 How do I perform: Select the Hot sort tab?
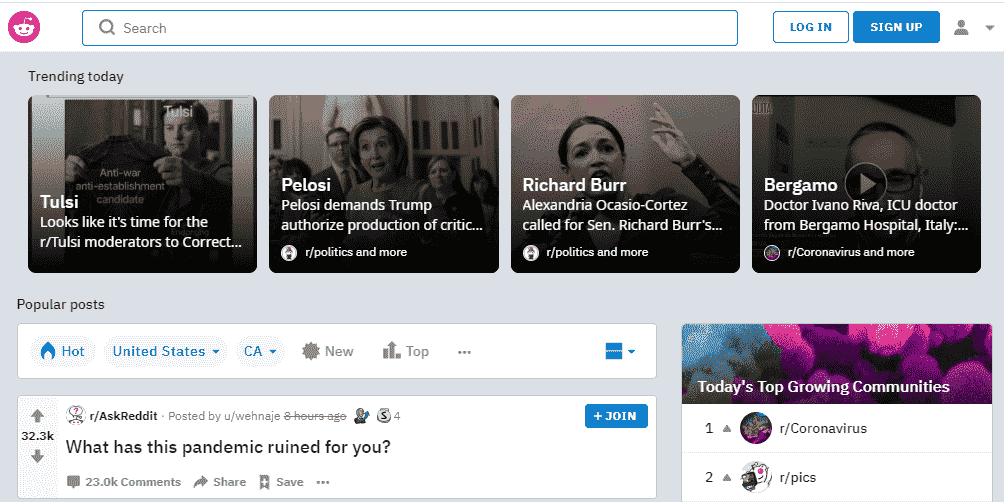(63, 351)
